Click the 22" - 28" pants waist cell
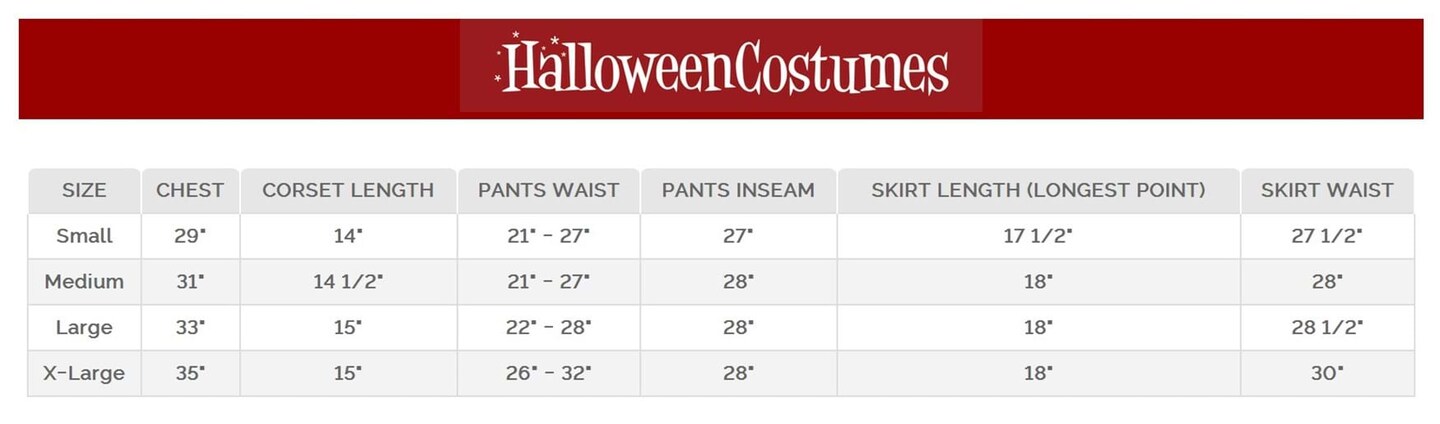 tap(548, 328)
